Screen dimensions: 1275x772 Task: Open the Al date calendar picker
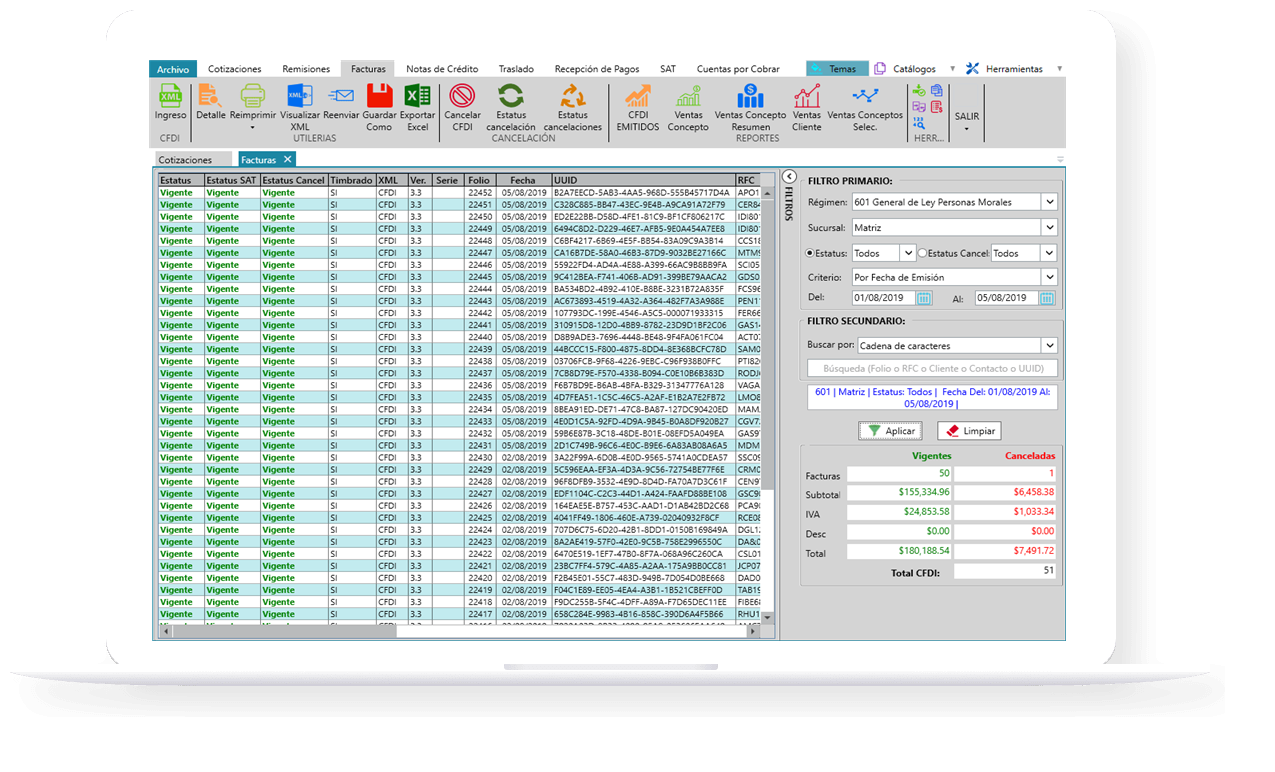tap(1046, 298)
